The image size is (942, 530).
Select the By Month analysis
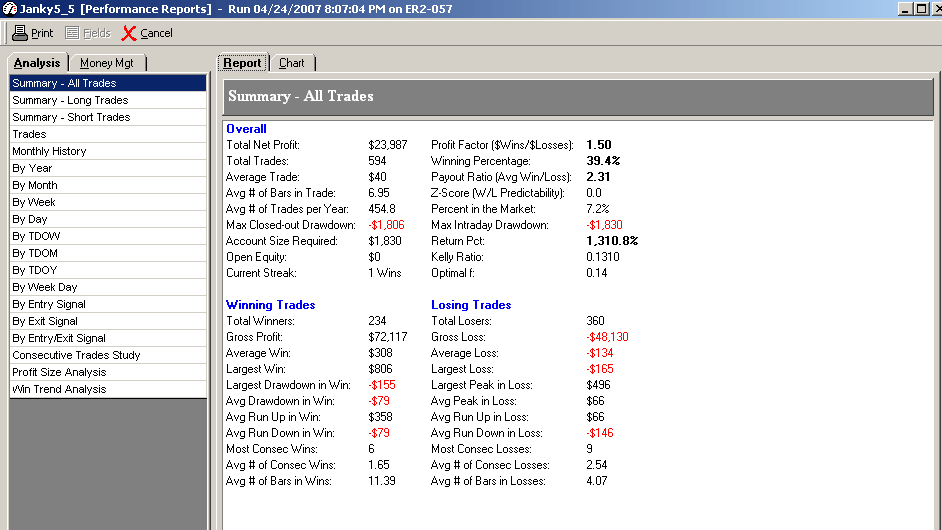tap(108, 185)
